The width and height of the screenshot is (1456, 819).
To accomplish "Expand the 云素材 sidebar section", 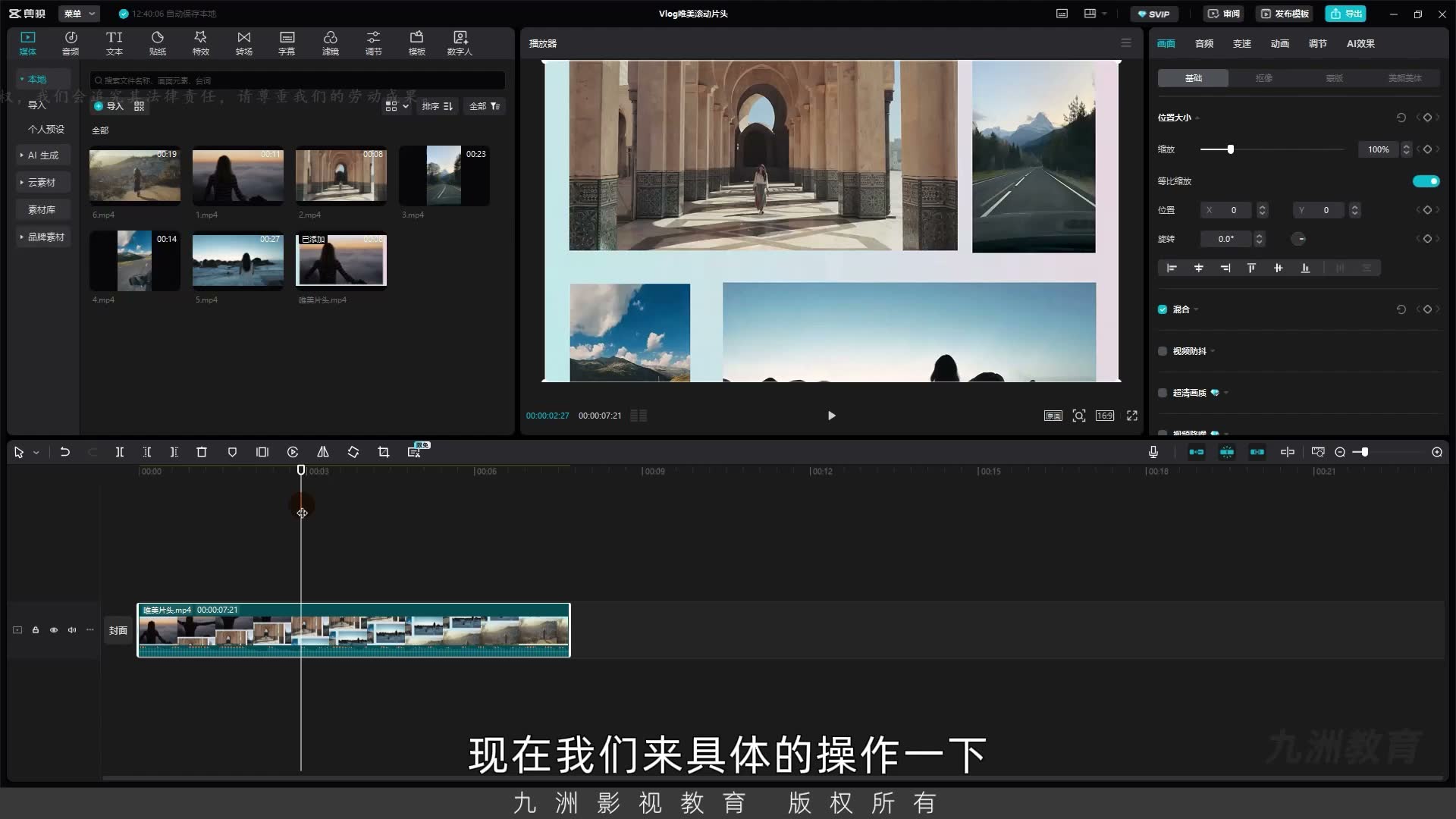I will (43, 183).
